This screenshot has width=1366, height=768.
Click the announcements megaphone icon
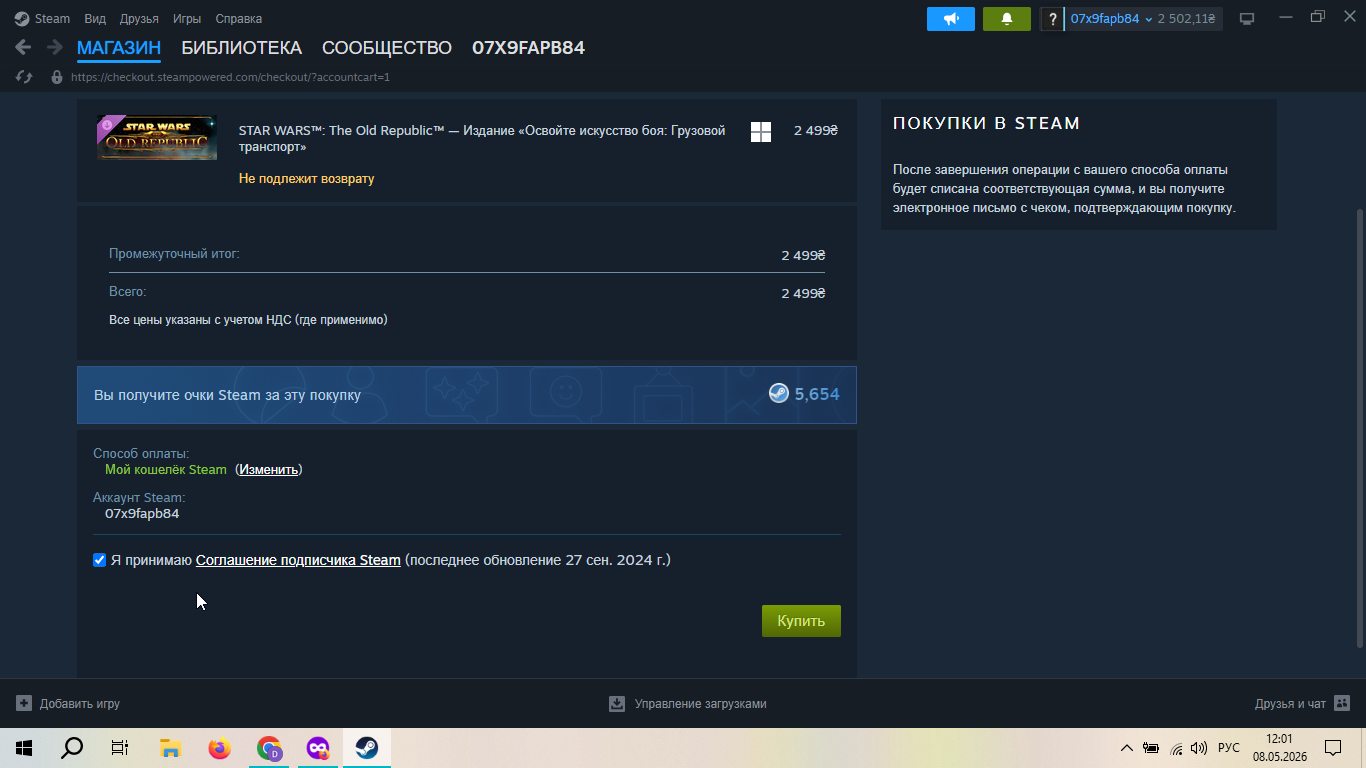[951, 19]
